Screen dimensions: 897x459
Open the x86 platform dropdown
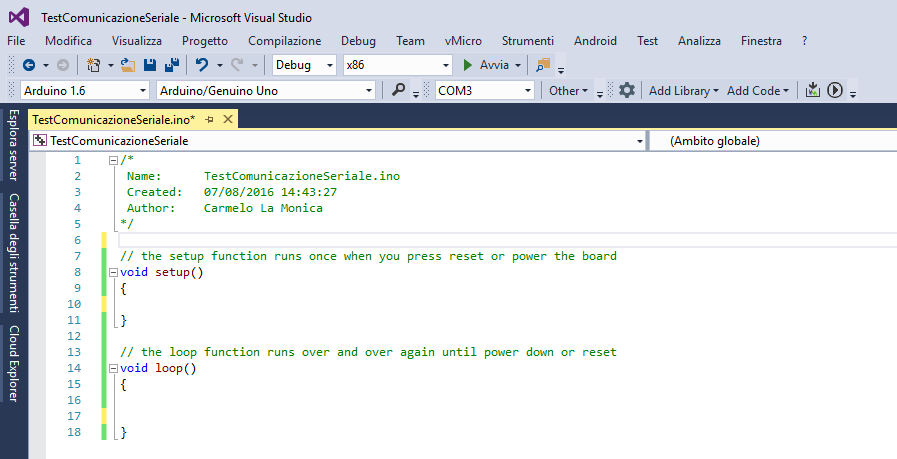coord(398,65)
